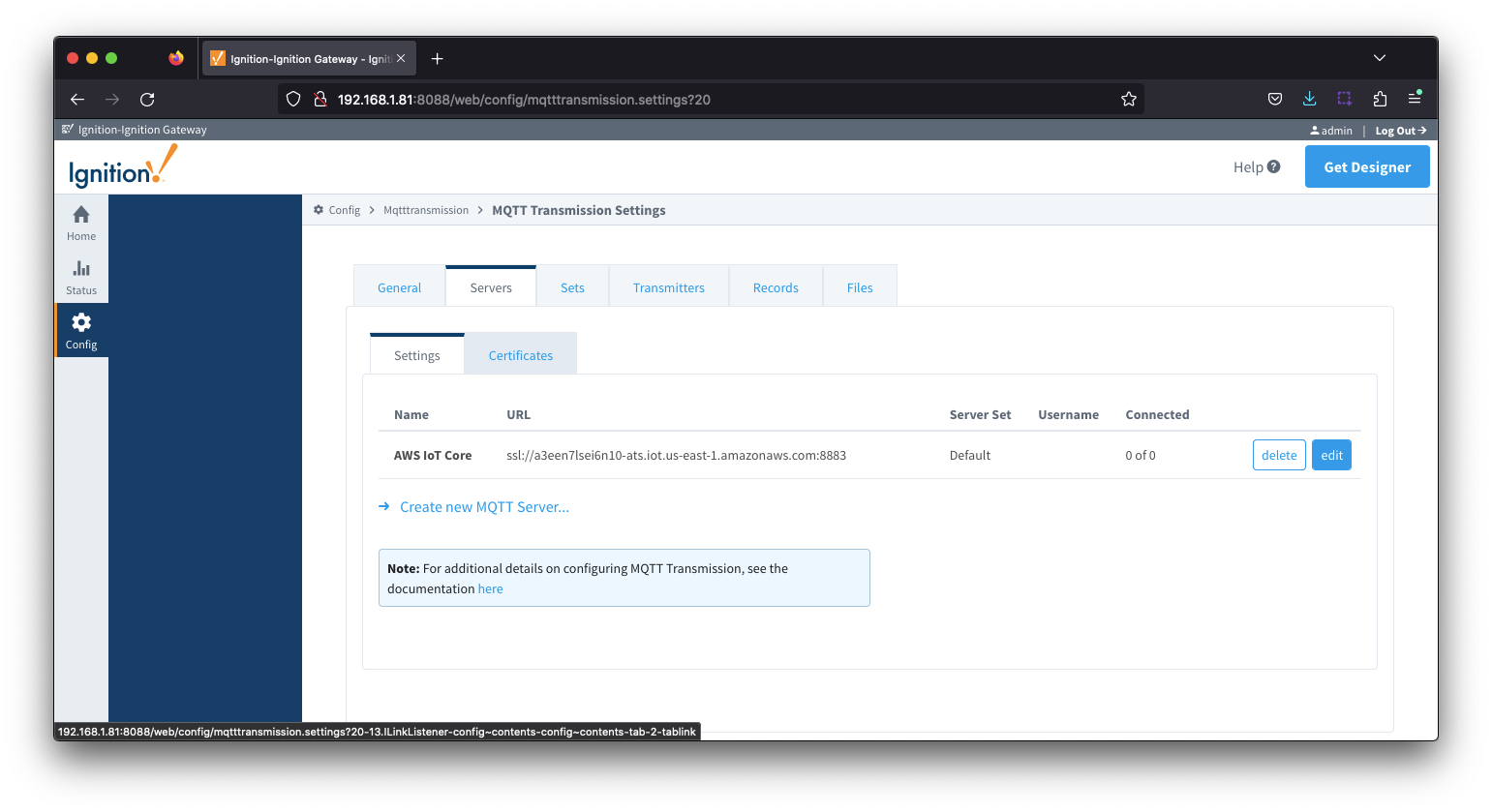The width and height of the screenshot is (1492, 812).
Task: Click the Get Designer button
Action: (1366, 166)
